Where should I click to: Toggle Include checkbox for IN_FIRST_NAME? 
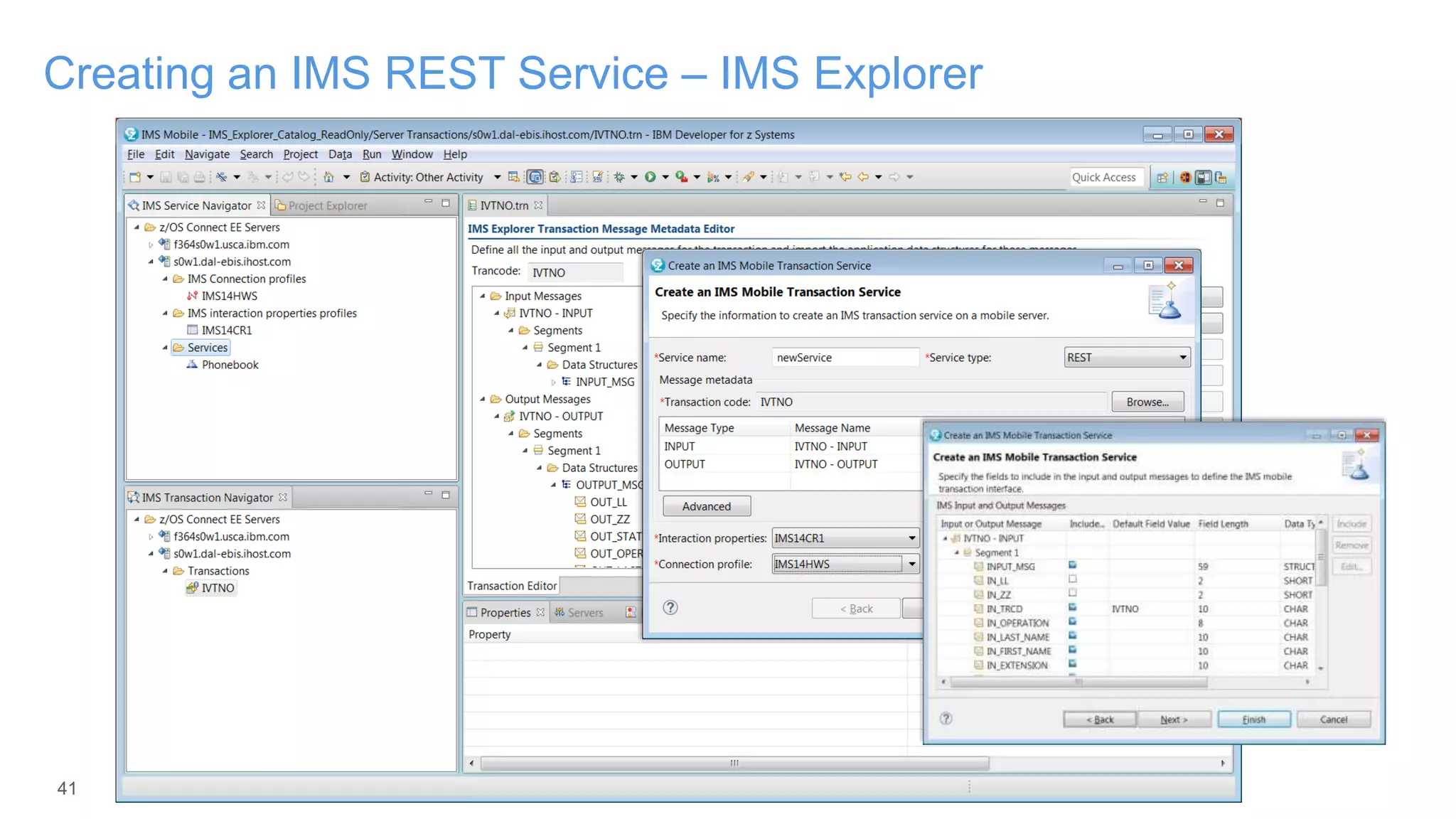(1072, 650)
